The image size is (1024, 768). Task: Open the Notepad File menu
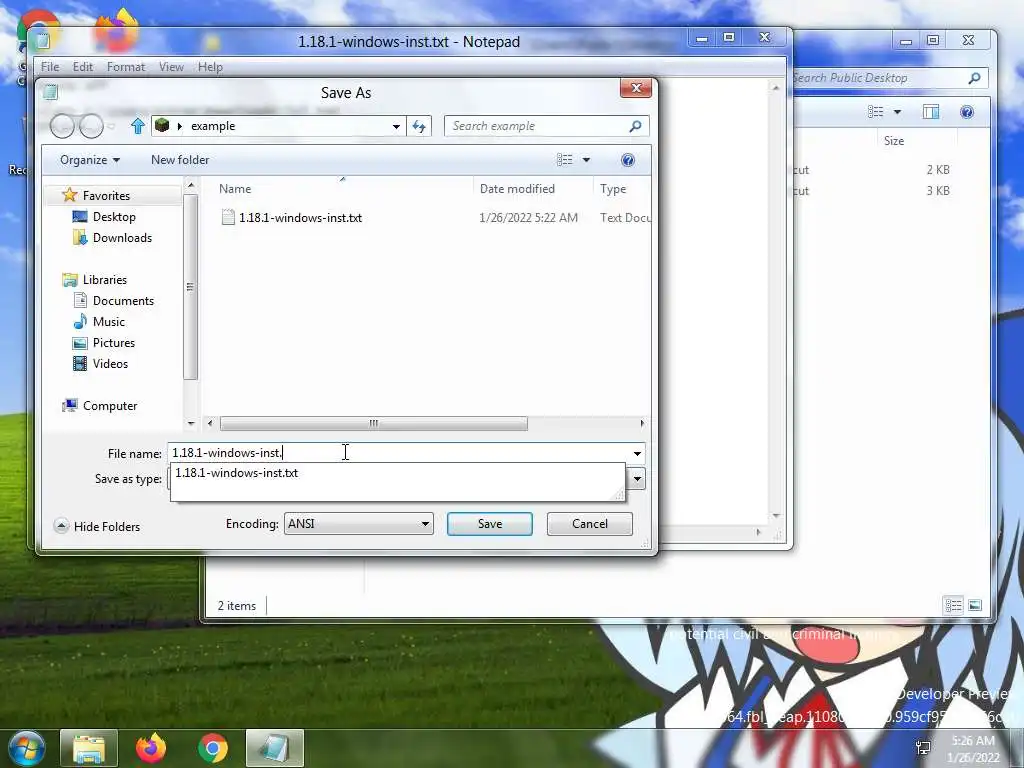50,67
